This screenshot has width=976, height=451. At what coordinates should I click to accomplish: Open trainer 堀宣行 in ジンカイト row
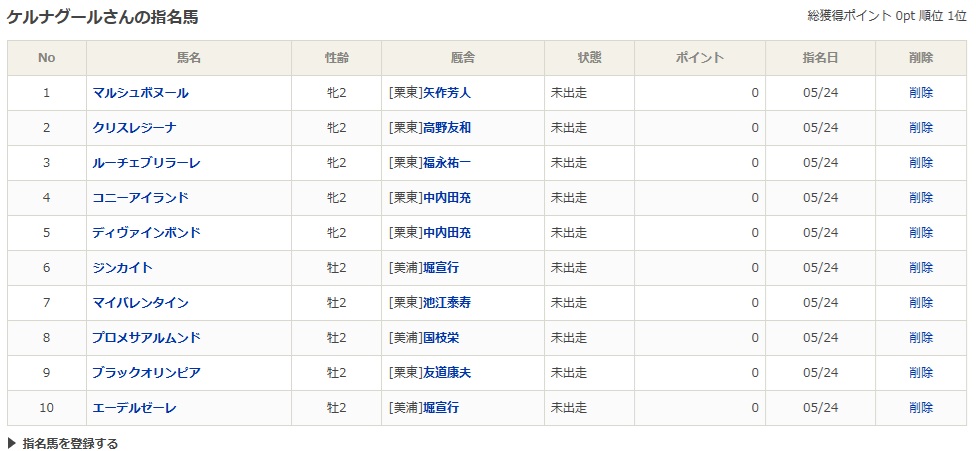point(441,267)
